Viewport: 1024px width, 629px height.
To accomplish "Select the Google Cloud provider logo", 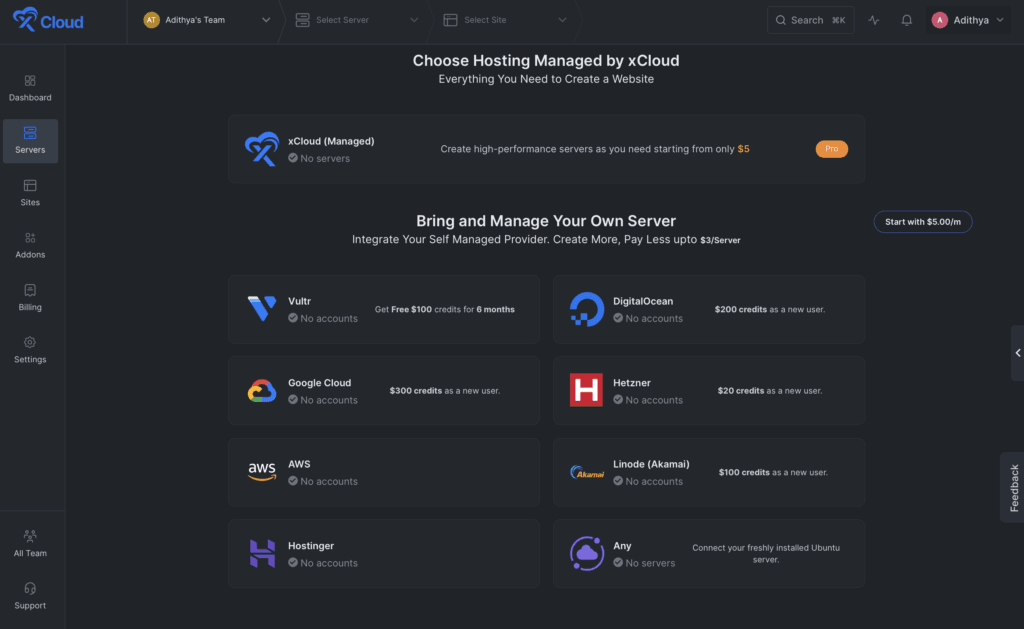I will click(x=262, y=391).
